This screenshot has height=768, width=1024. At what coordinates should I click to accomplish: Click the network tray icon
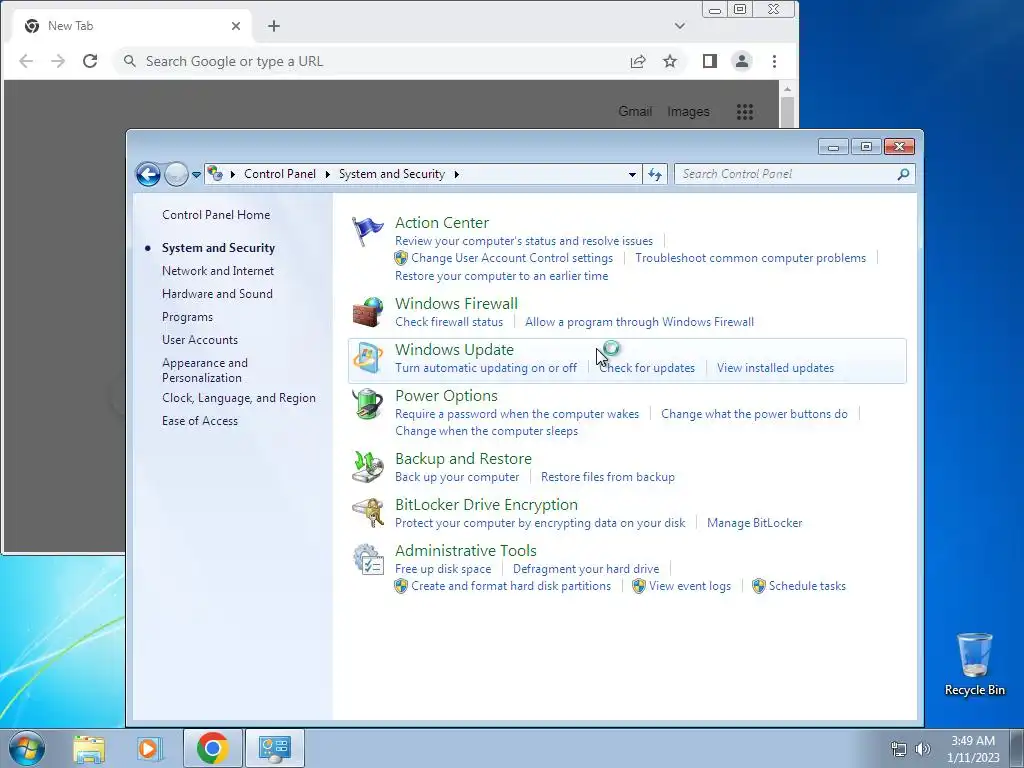tap(899, 749)
